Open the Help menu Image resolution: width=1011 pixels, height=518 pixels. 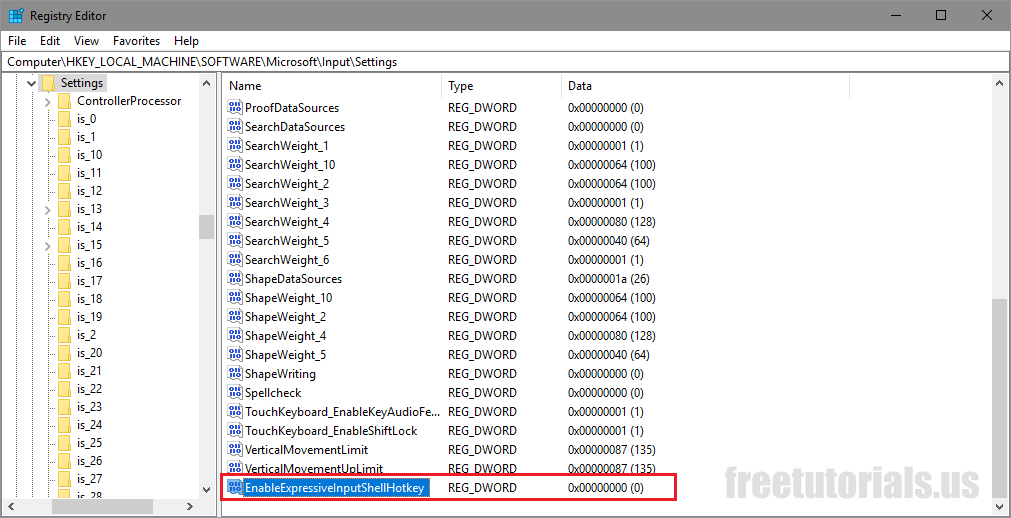click(186, 41)
